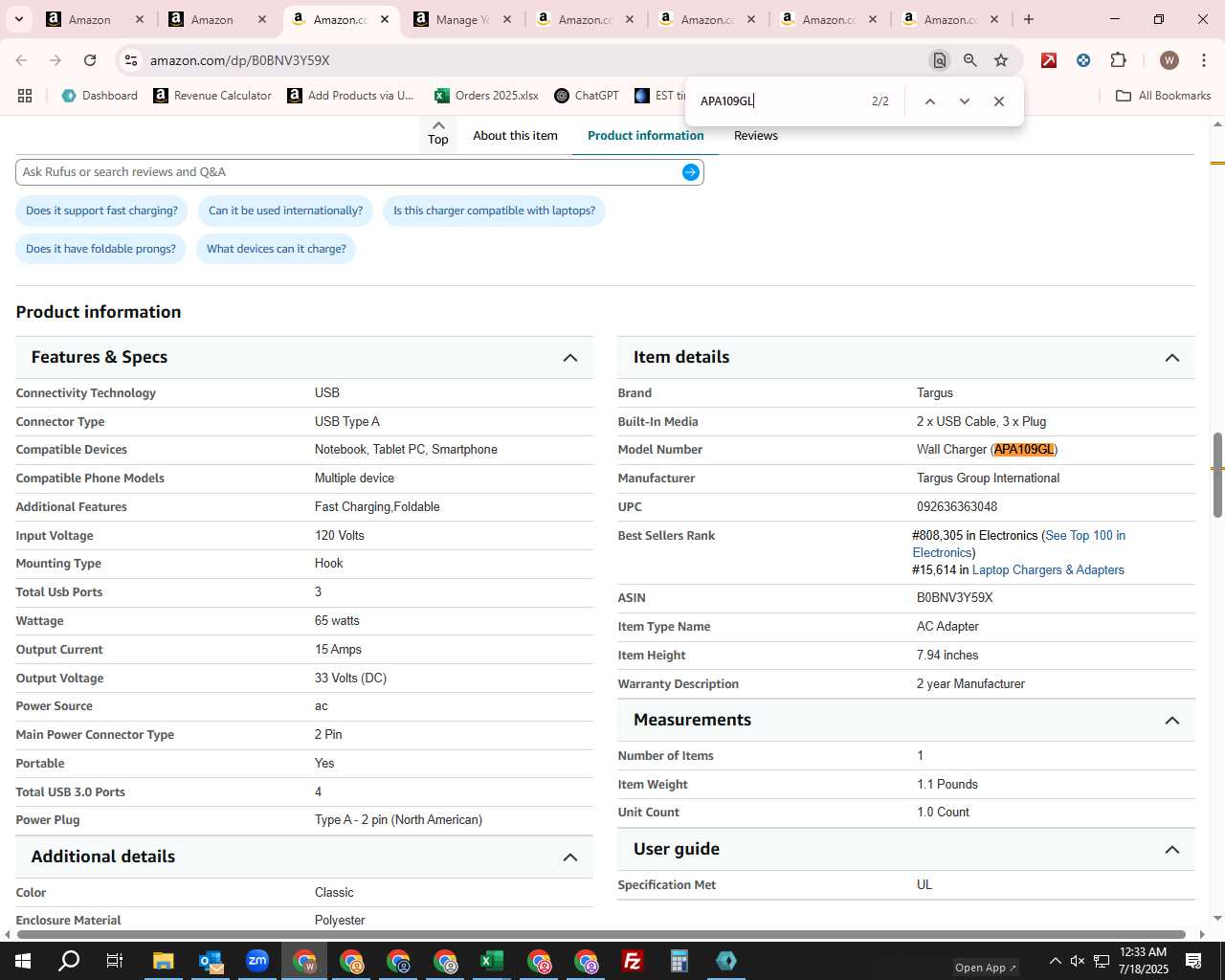Show hidden system tray icons

[x=1055, y=961]
